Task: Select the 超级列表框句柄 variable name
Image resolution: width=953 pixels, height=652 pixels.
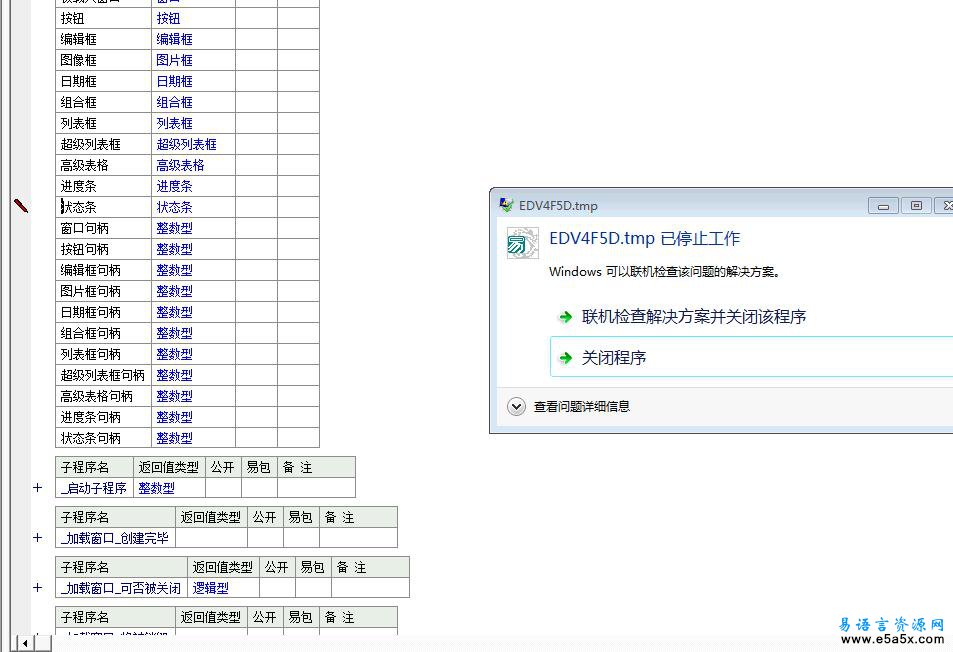Action: tap(103, 375)
